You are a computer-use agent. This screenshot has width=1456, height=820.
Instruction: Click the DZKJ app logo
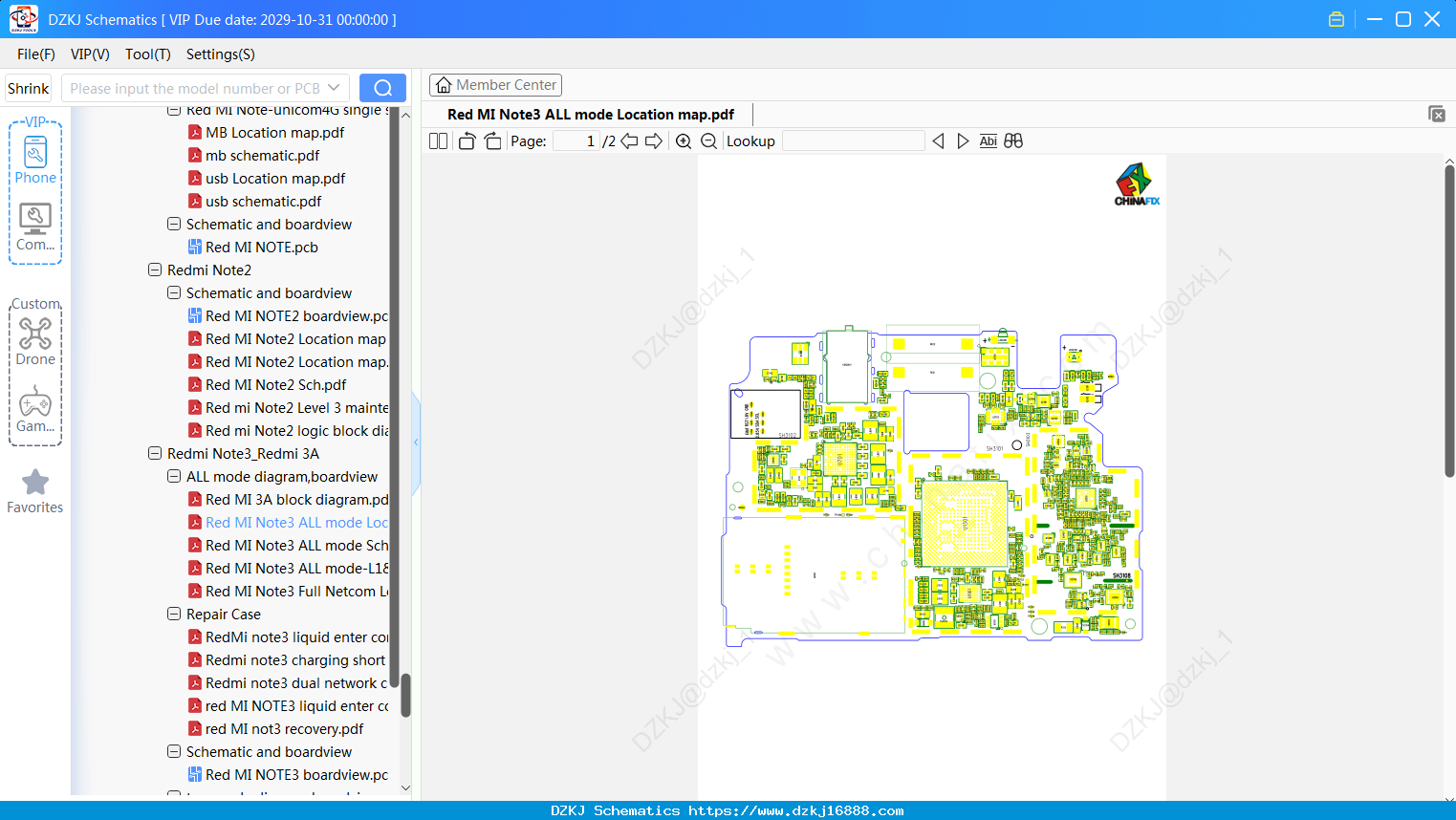(x=23, y=19)
